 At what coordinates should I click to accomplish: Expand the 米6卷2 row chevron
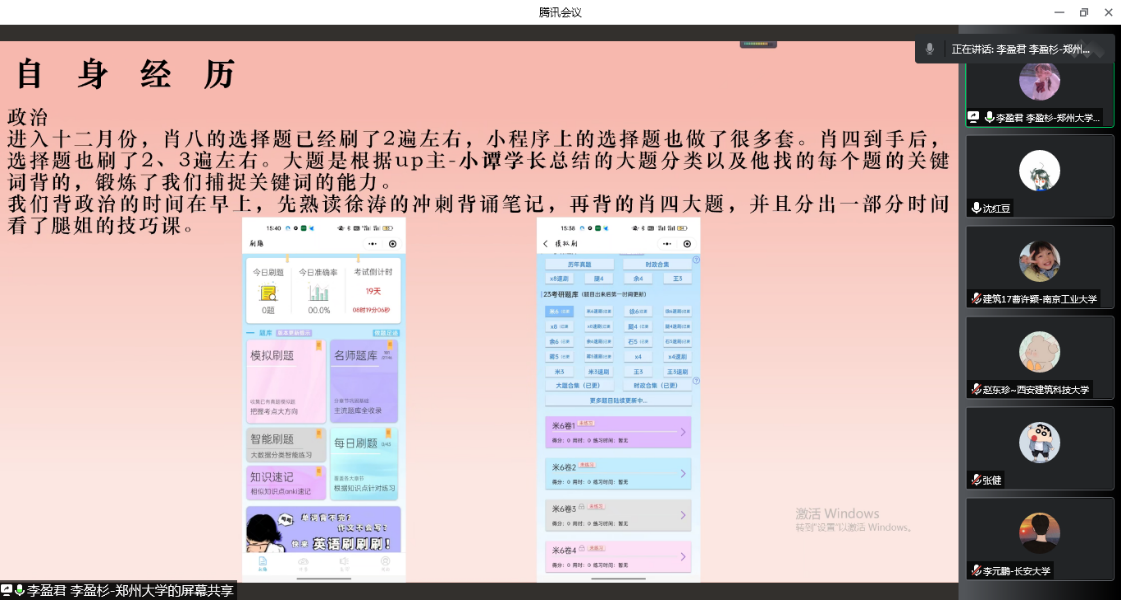[683, 473]
